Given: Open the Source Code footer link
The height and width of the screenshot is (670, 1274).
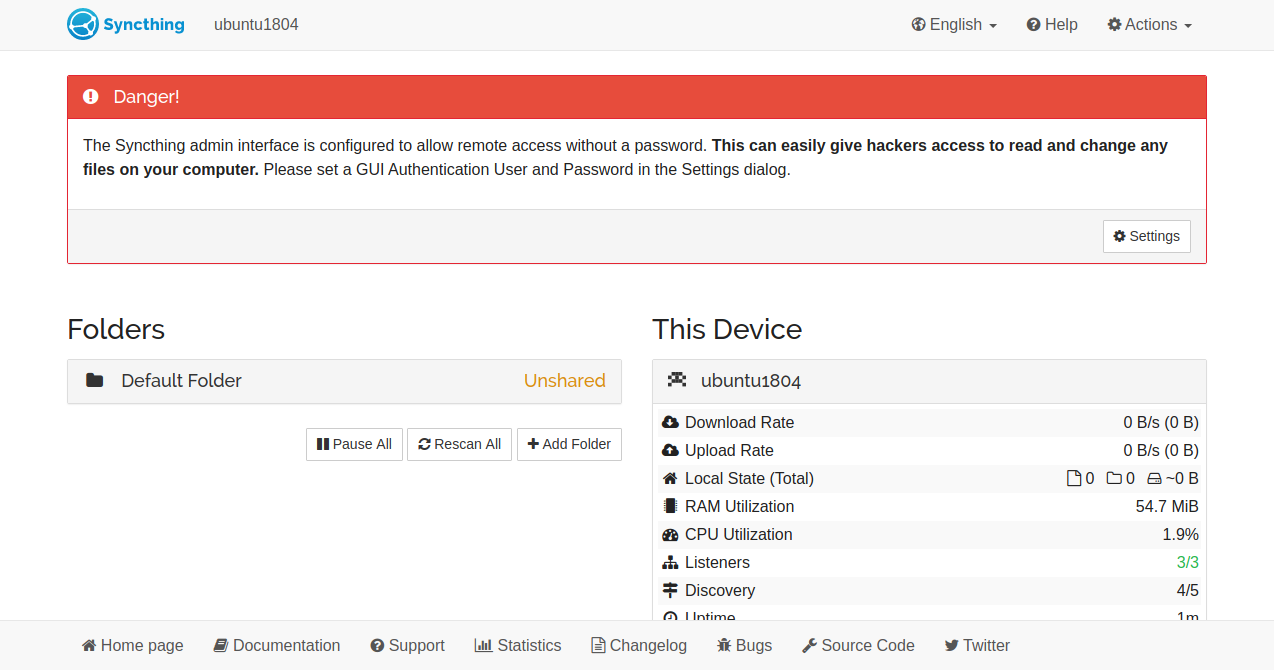Looking at the screenshot, I should [x=858, y=646].
